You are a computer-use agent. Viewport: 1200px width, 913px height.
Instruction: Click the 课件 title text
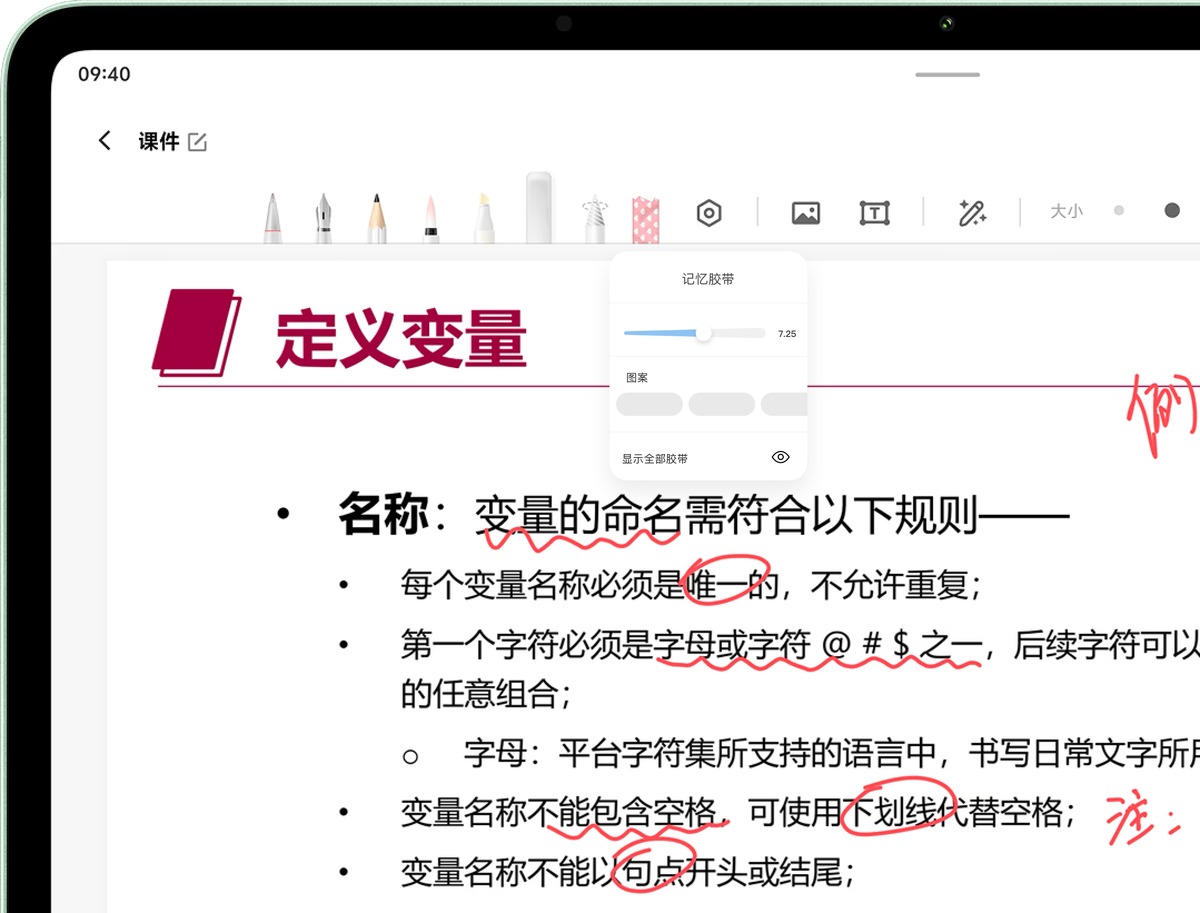(x=159, y=142)
